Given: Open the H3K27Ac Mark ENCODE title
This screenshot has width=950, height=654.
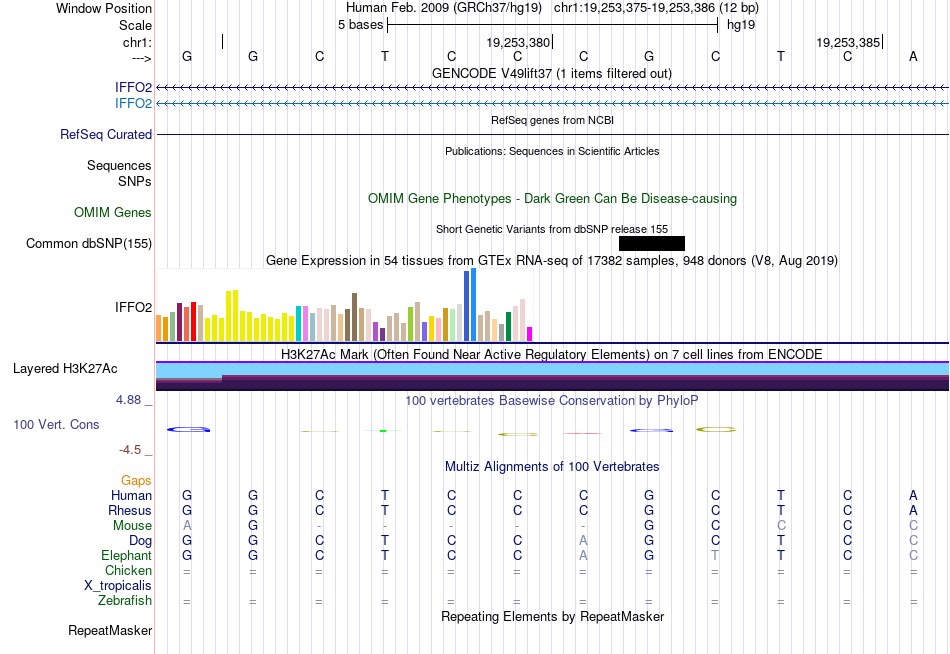Looking at the screenshot, I should coord(552,355).
